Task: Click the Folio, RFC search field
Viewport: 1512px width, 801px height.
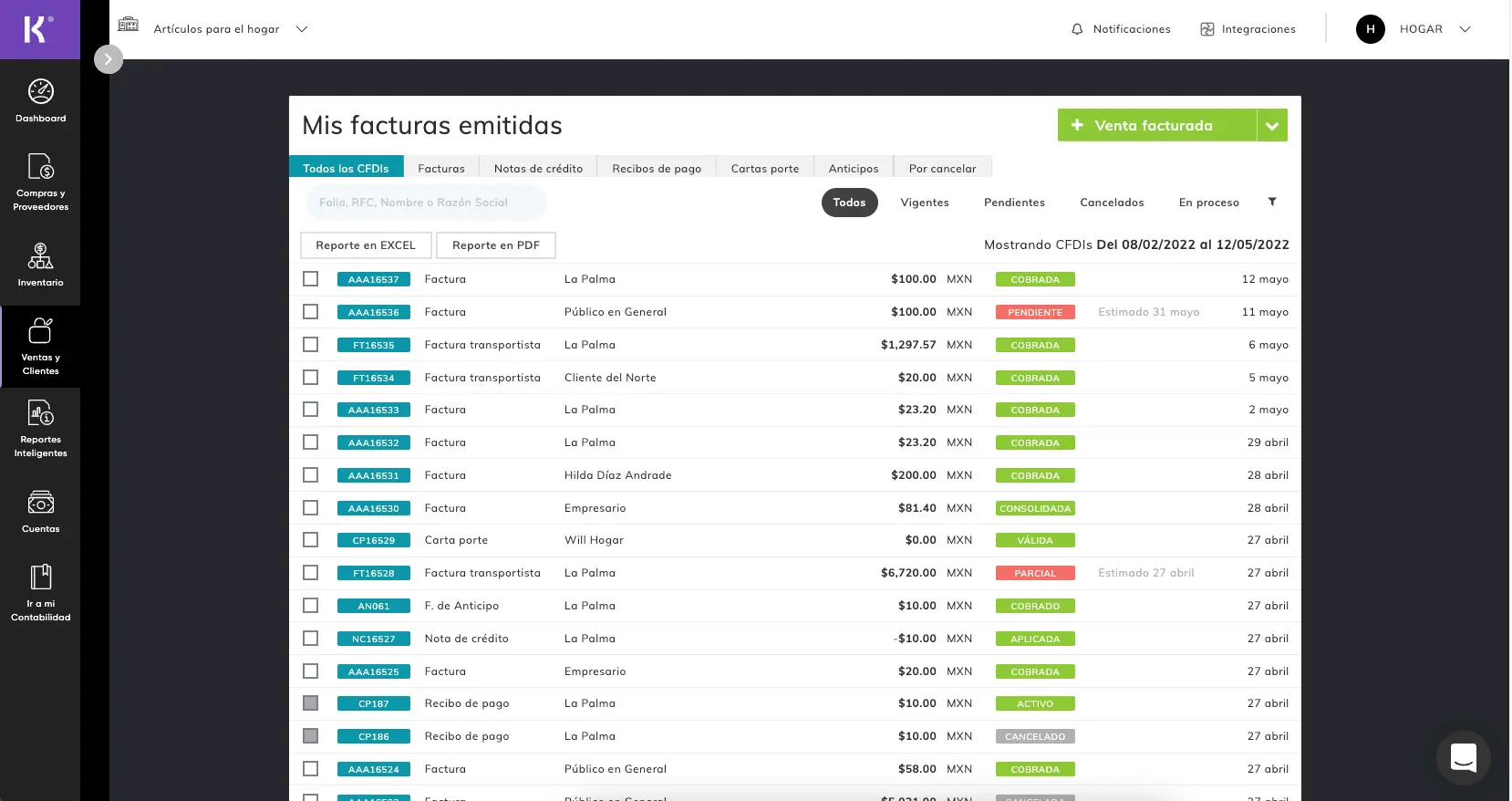Action: (425, 203)
